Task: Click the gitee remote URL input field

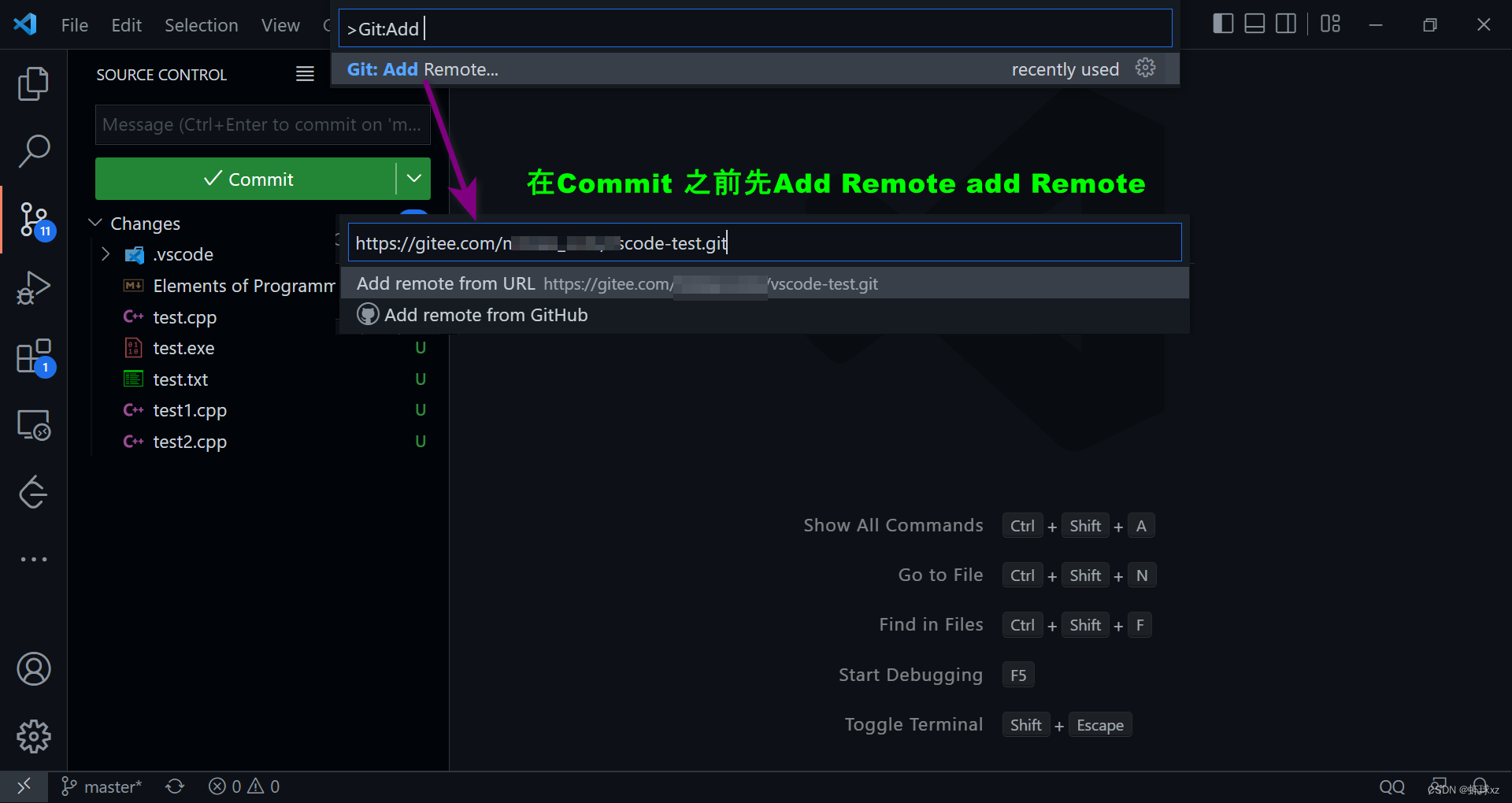Action: click(x=765, y=242)
